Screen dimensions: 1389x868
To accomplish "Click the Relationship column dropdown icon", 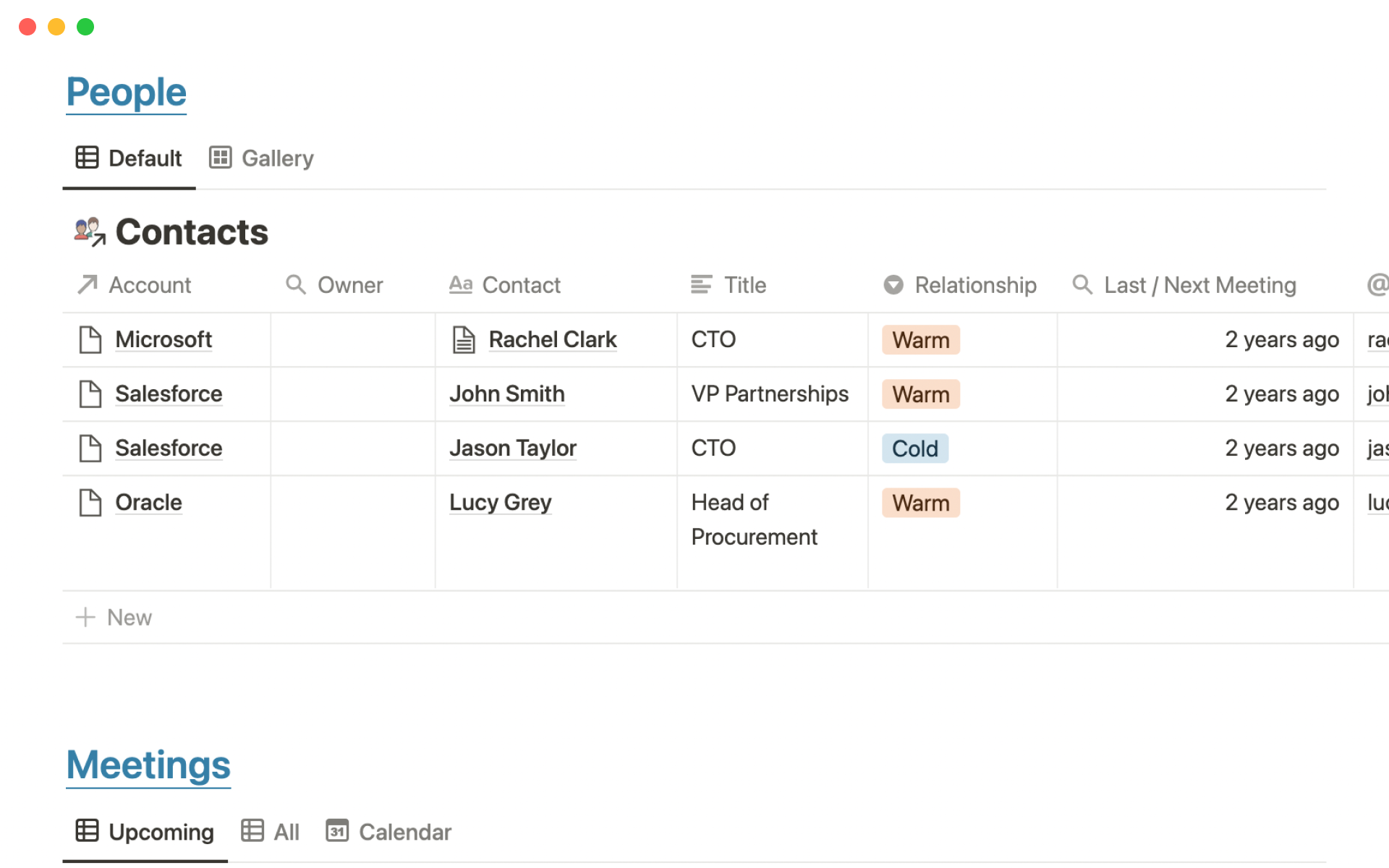I will tap(893, 285).
